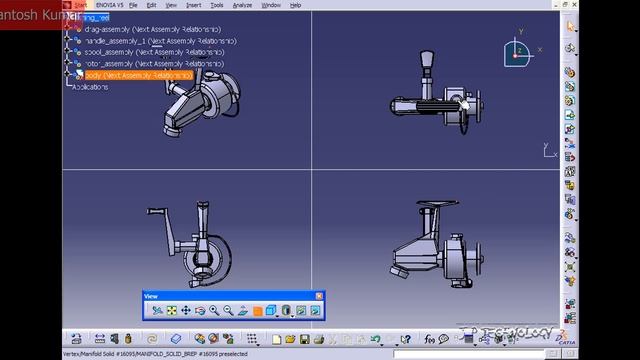The width and height of the screenshot is (640, 360).
Task: Expand the rotor_assembly tree node
Action: [67, 62]
